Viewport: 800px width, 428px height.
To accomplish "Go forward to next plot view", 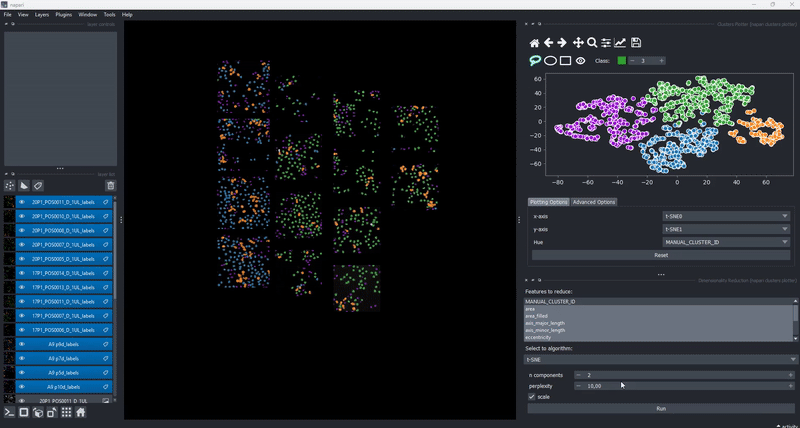I will (562, 43).
